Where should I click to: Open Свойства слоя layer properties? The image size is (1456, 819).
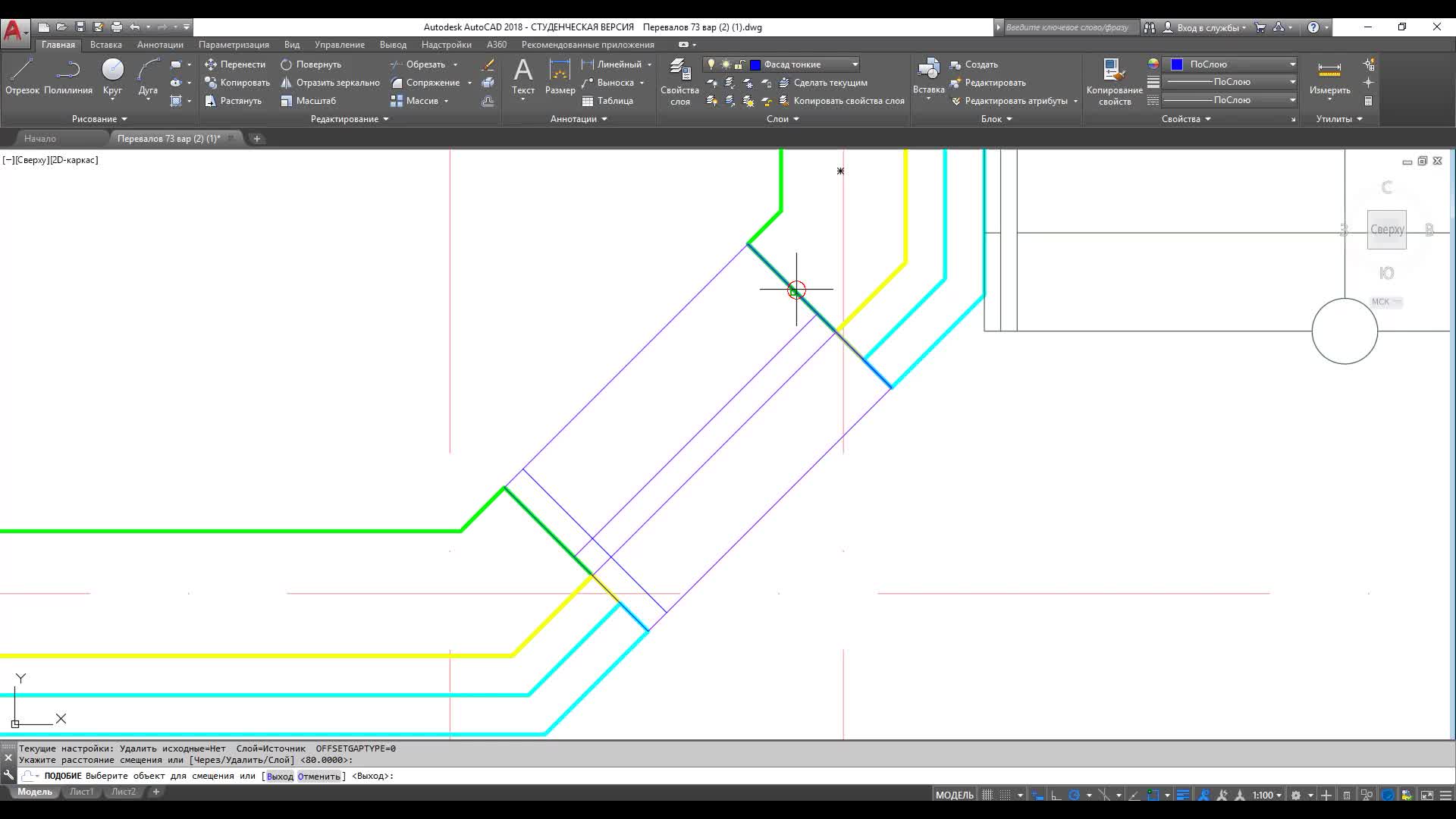pos(679,82)
